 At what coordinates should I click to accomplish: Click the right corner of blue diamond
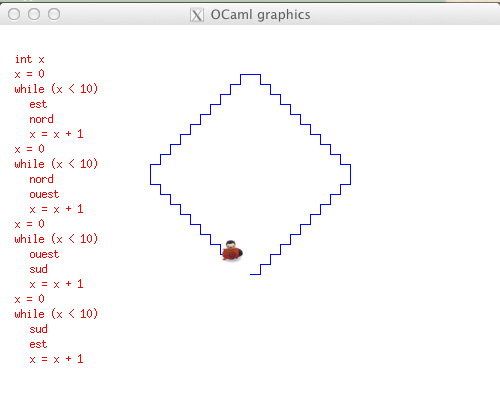350,174
